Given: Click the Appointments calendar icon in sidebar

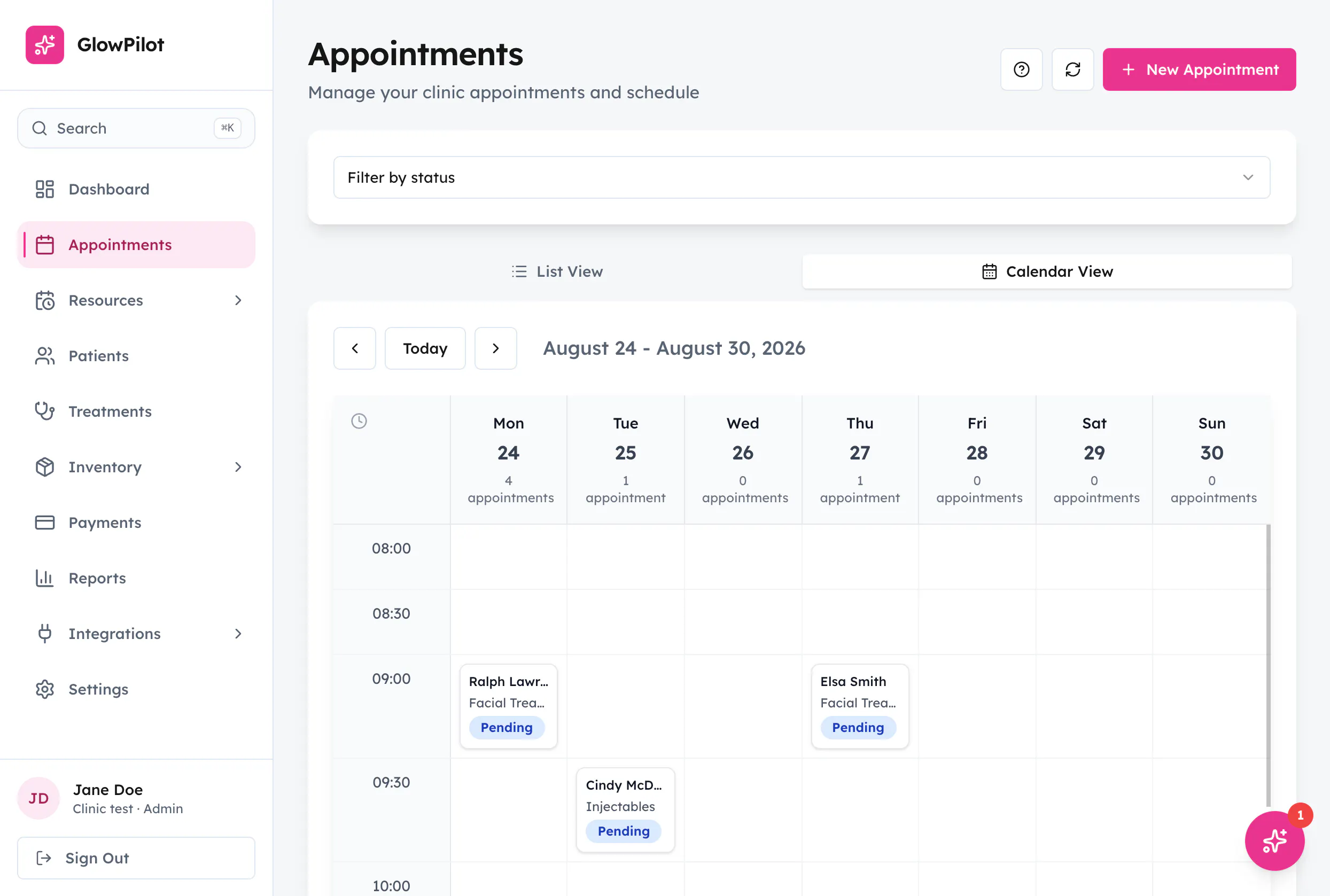Looking at the screenshot, I should pos(44,245).
